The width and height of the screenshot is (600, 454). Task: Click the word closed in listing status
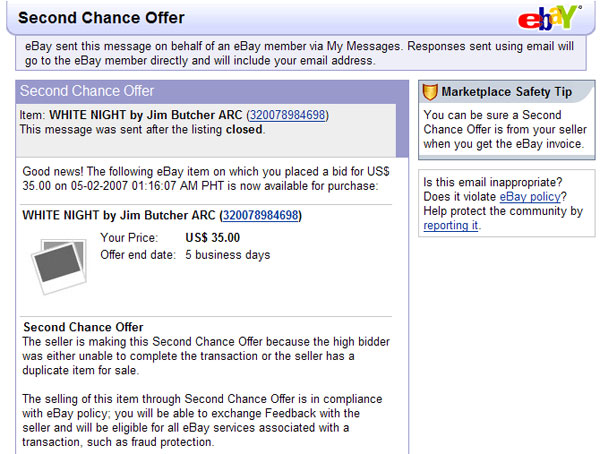click(244, 129)
